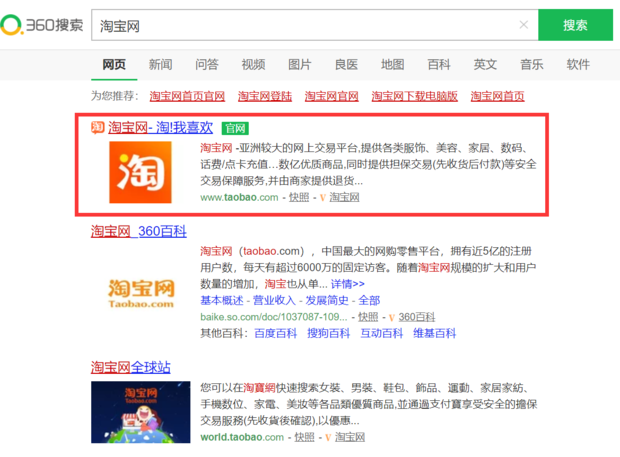Image resolution: width=620 pixels, height=457 pixels.
Task: Clear the search box with the X icon
Action: [x=524, y=25]
